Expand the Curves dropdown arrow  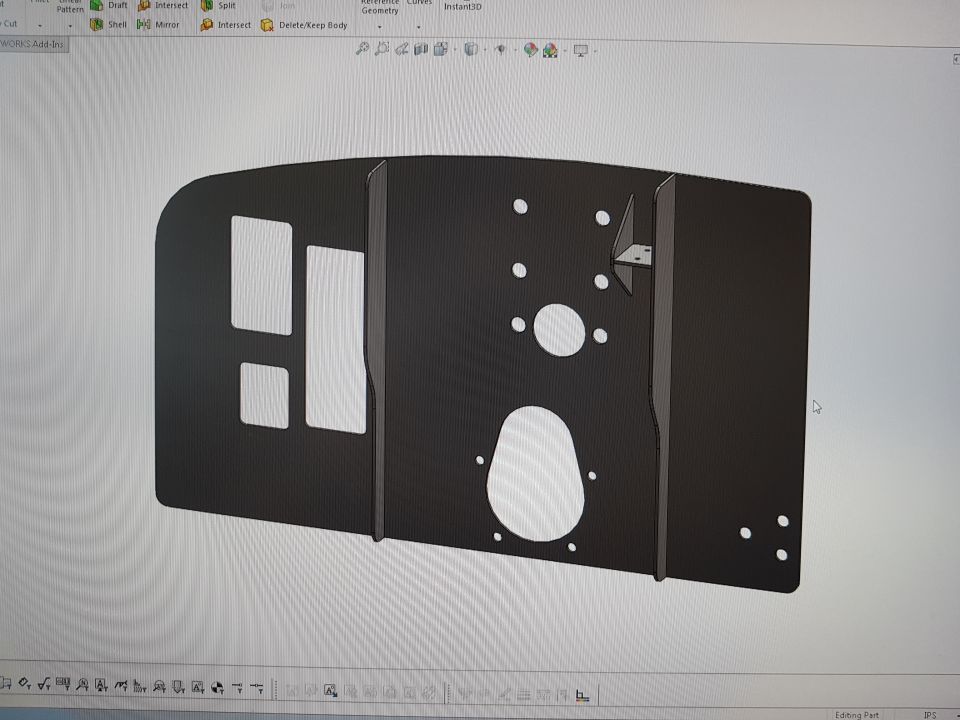[x=419, y=26]
